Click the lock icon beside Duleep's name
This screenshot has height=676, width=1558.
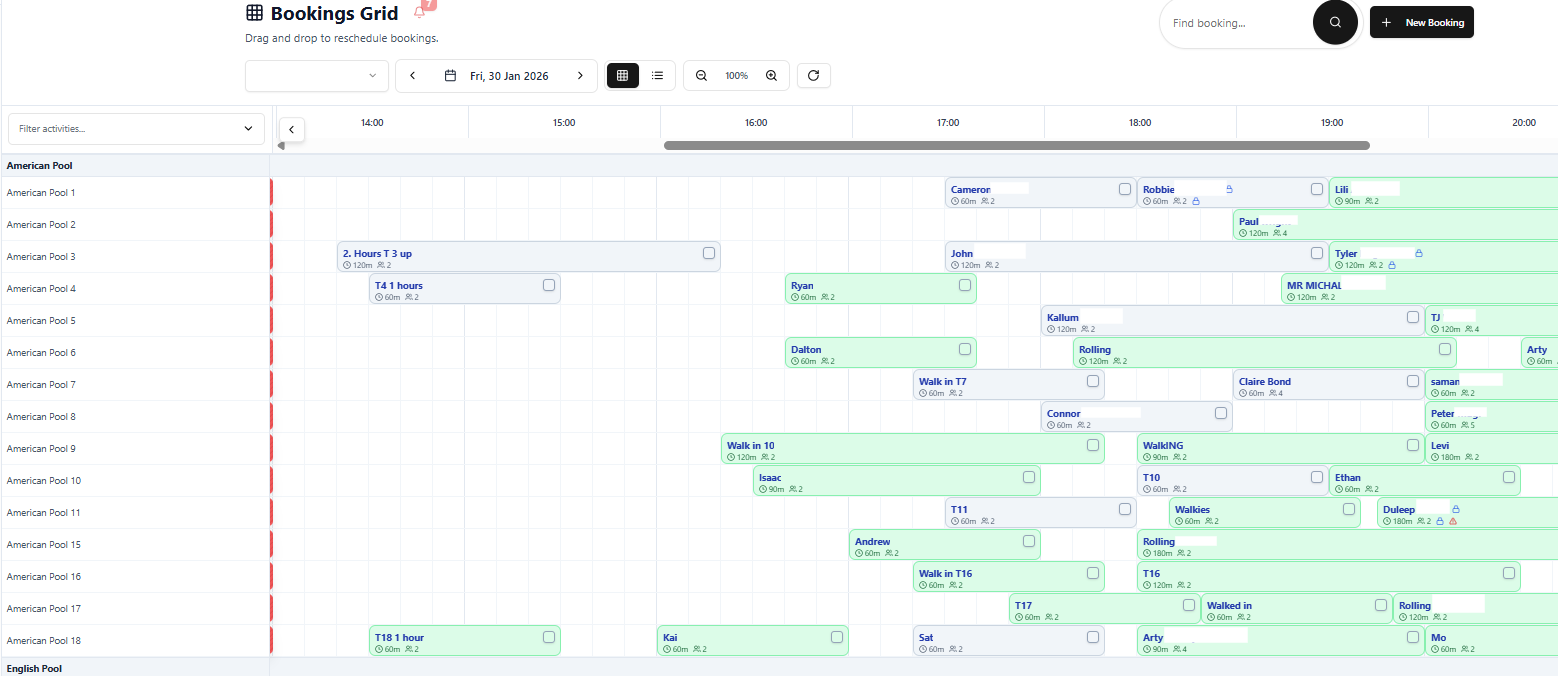[1456, 509]
